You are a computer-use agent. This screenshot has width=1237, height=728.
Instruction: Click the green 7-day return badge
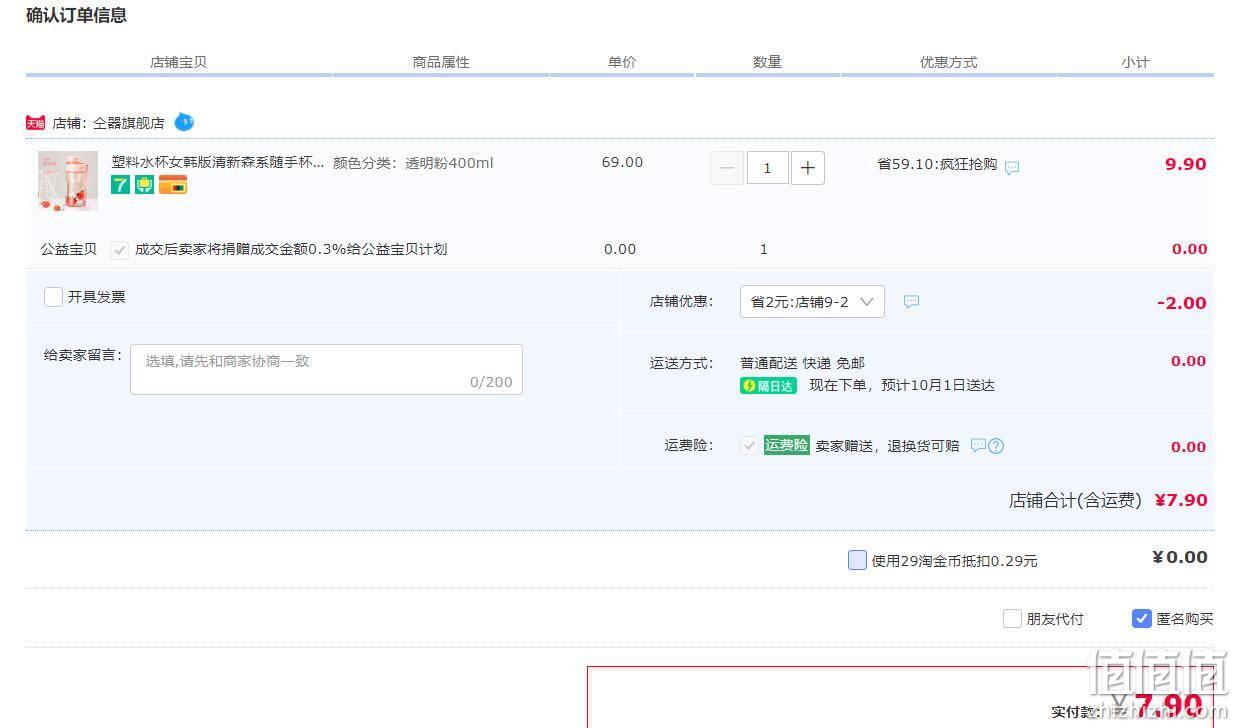click(x=121, y=185)
